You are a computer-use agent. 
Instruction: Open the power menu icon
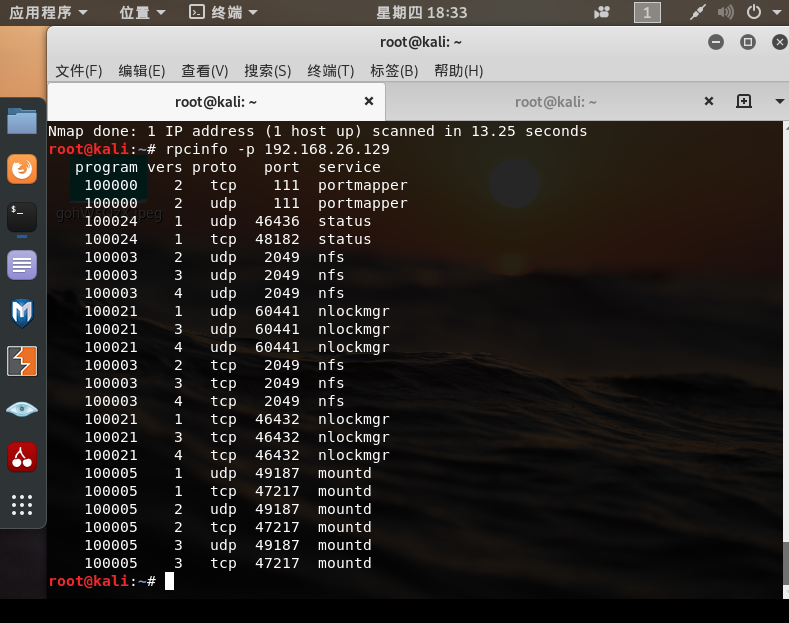[754, 12]
